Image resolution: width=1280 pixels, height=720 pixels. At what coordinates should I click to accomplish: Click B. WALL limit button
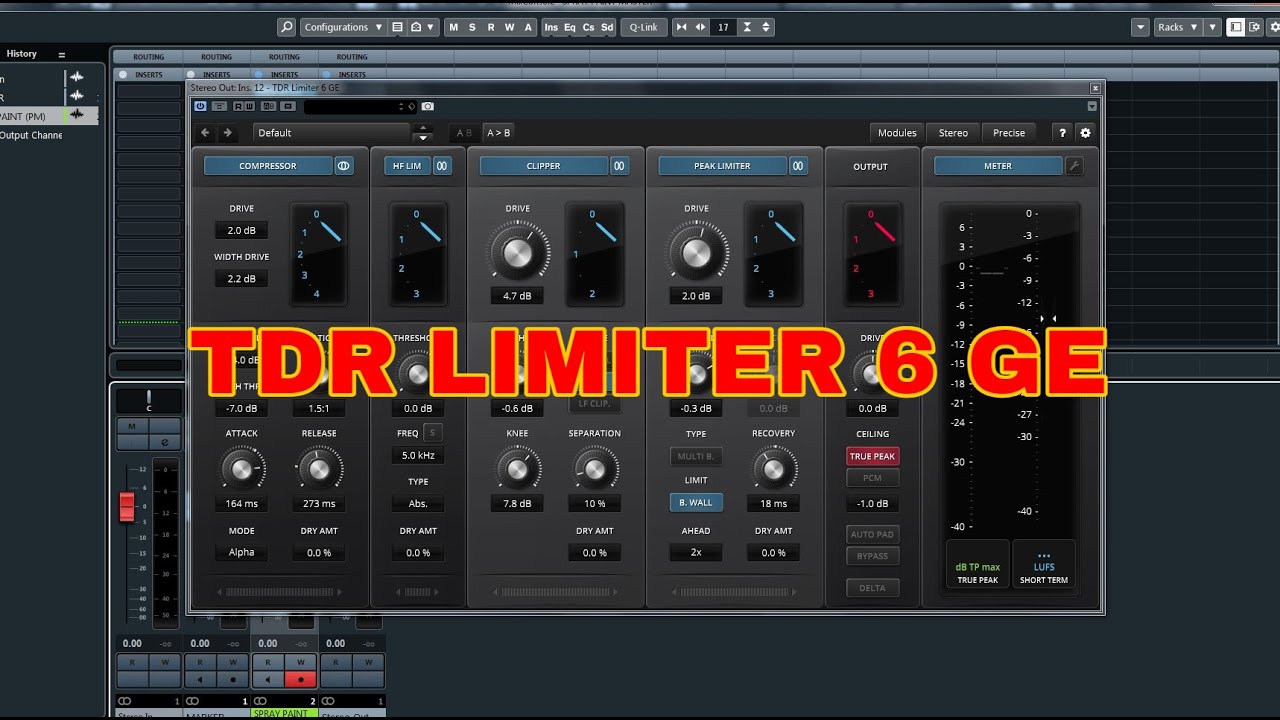[x=696, y=503]
